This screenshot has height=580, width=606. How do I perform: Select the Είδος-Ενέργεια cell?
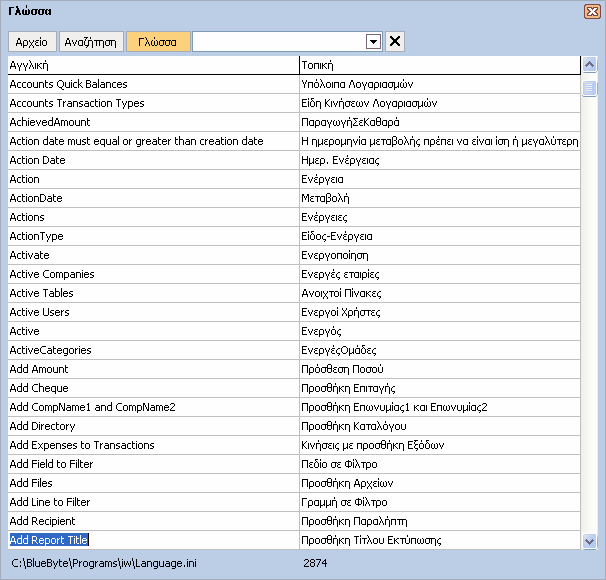click(440, 236)
